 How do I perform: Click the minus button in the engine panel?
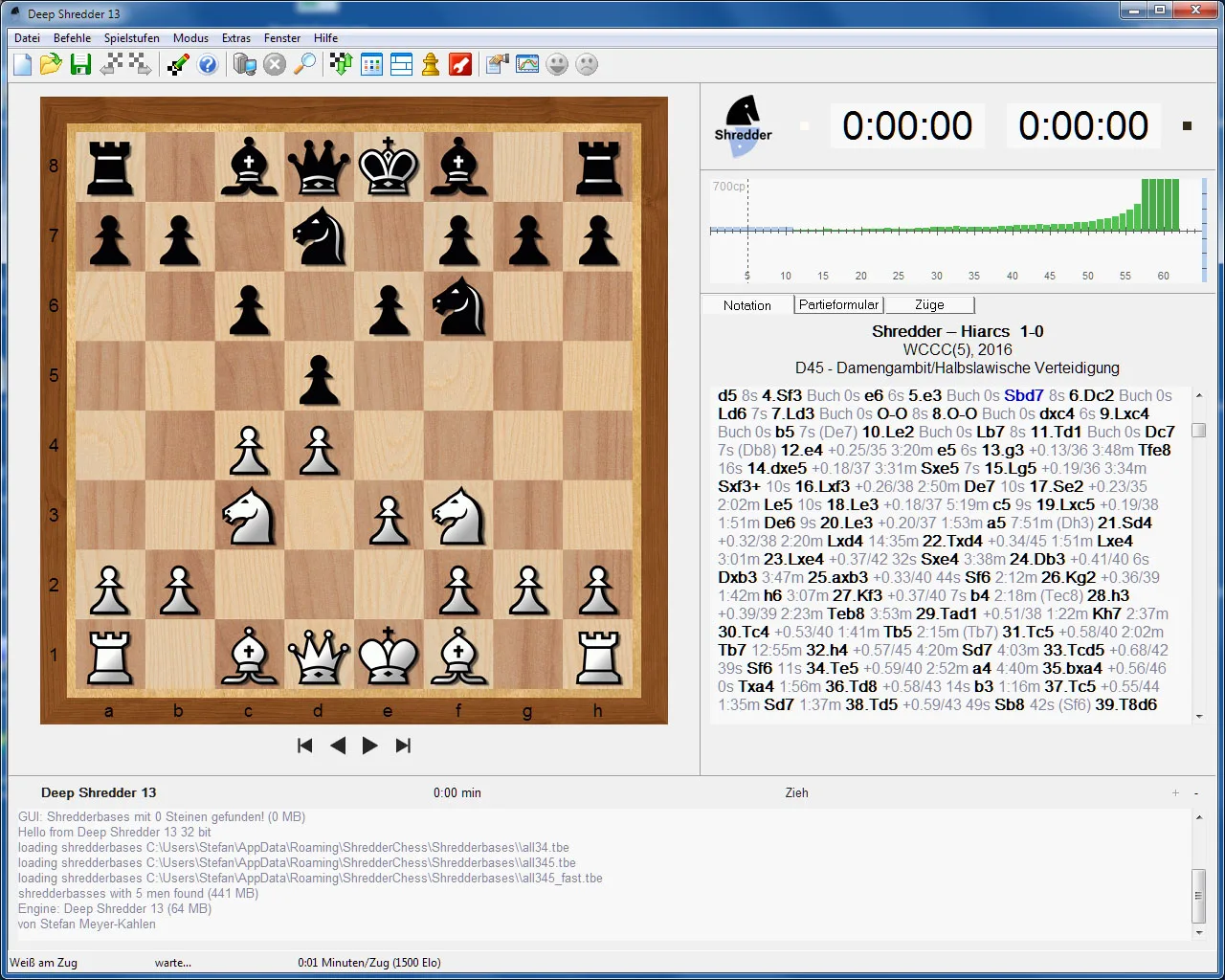coord(1196,792)
